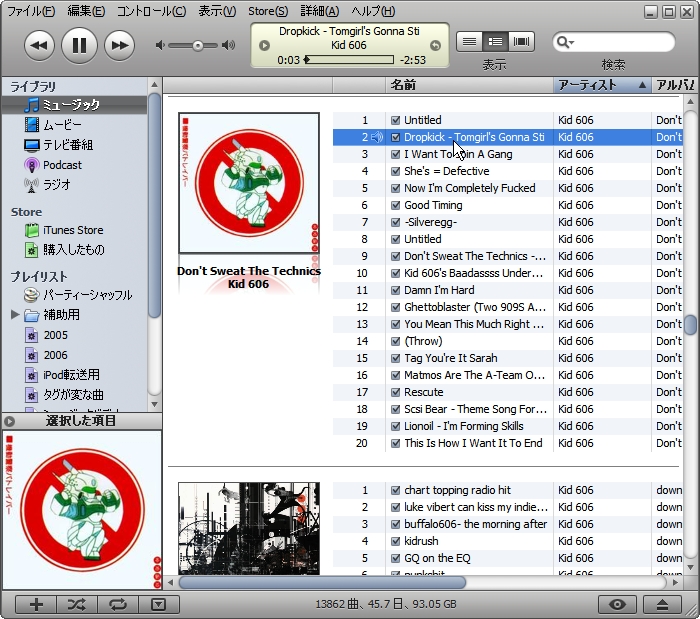Select テレビ番組 in the library

click(x=68, y=145)
